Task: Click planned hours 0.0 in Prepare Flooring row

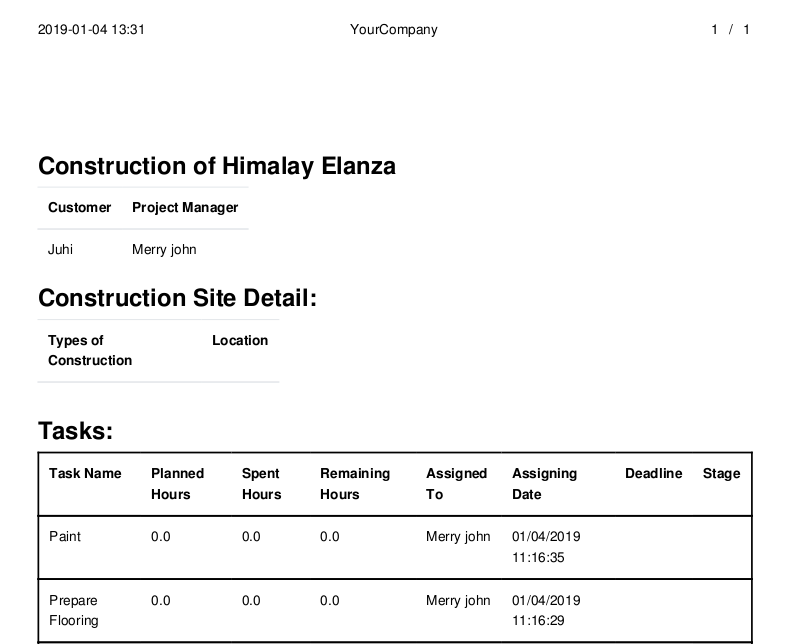Action: [x=160, y=601]
